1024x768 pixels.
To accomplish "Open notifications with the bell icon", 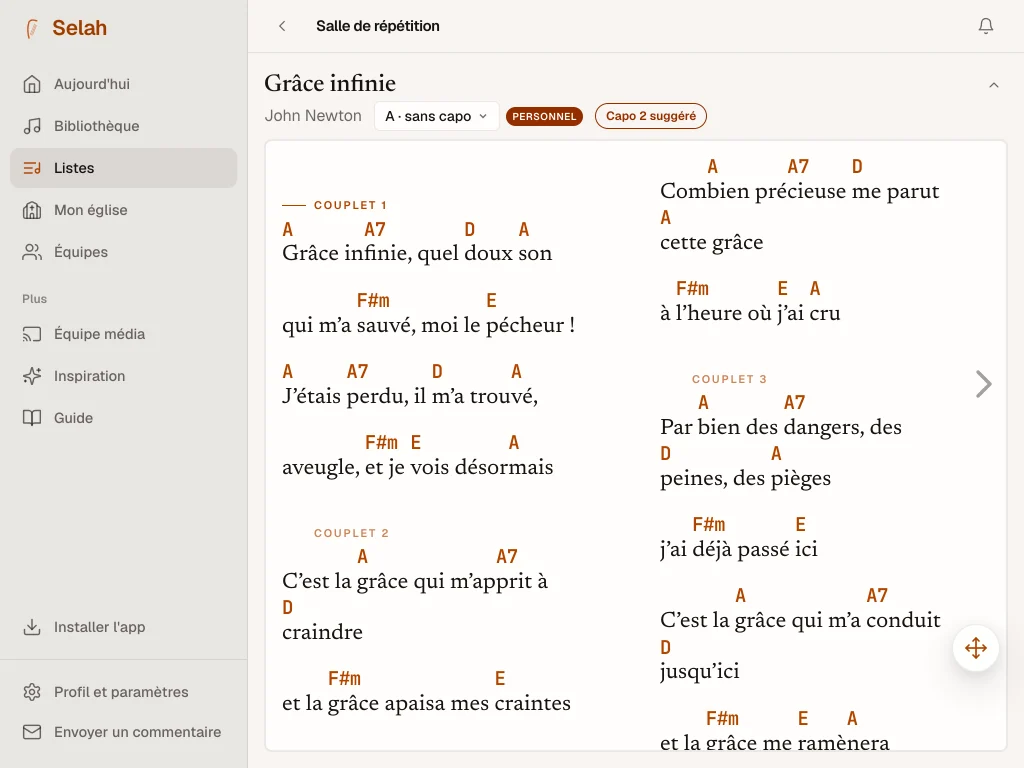I will [985, 26].
